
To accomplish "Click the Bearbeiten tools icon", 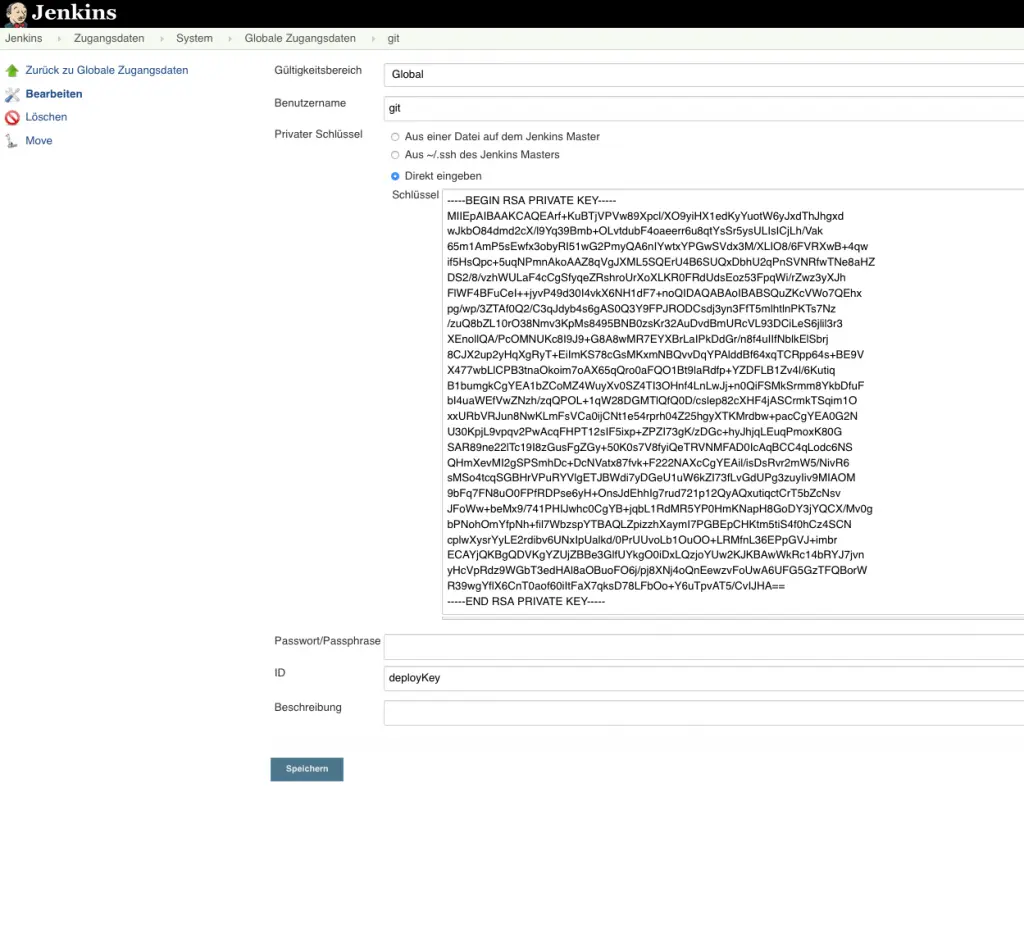I will tap(12, 94).
